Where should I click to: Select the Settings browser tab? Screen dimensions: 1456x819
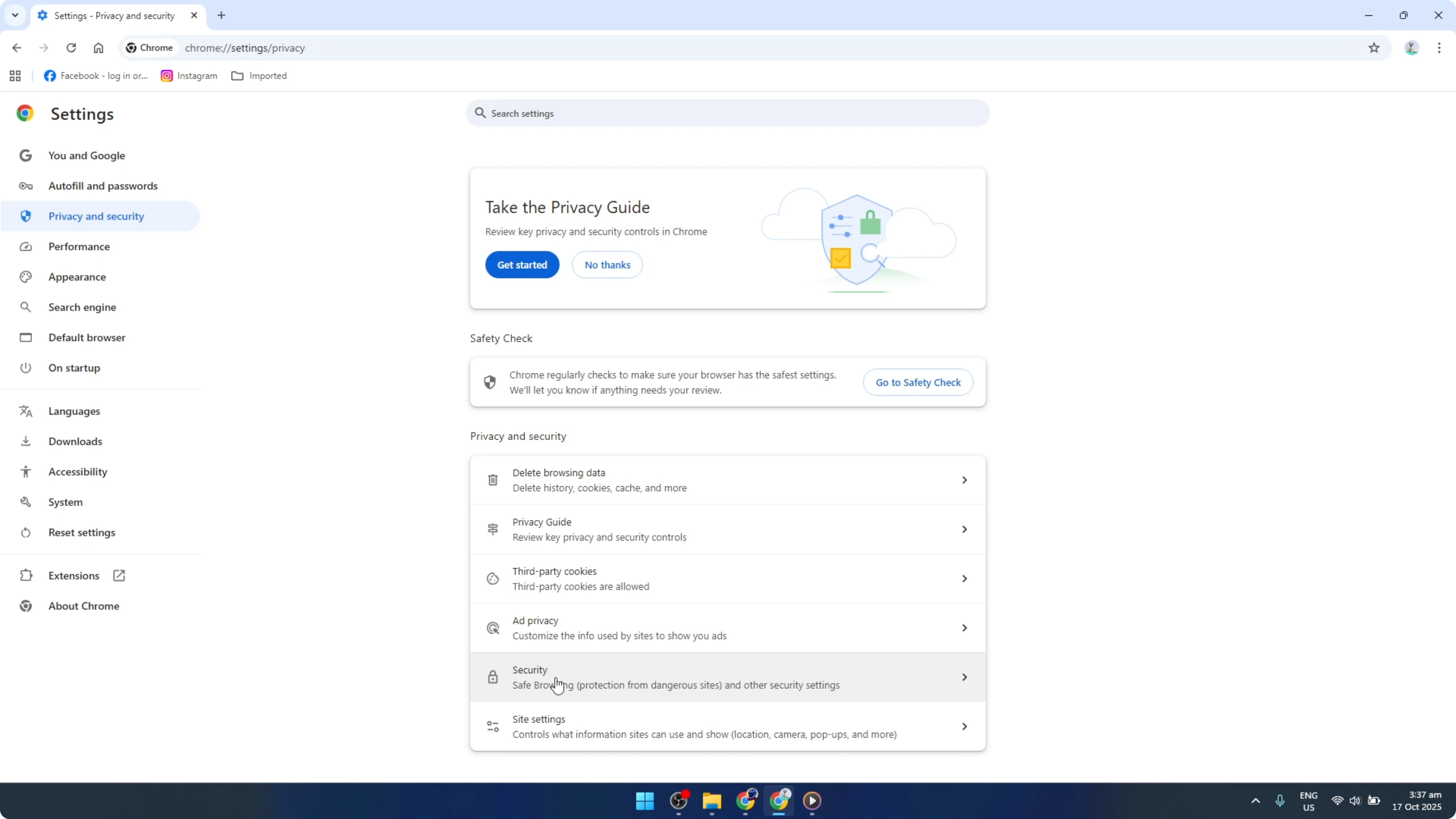(113, 15)
